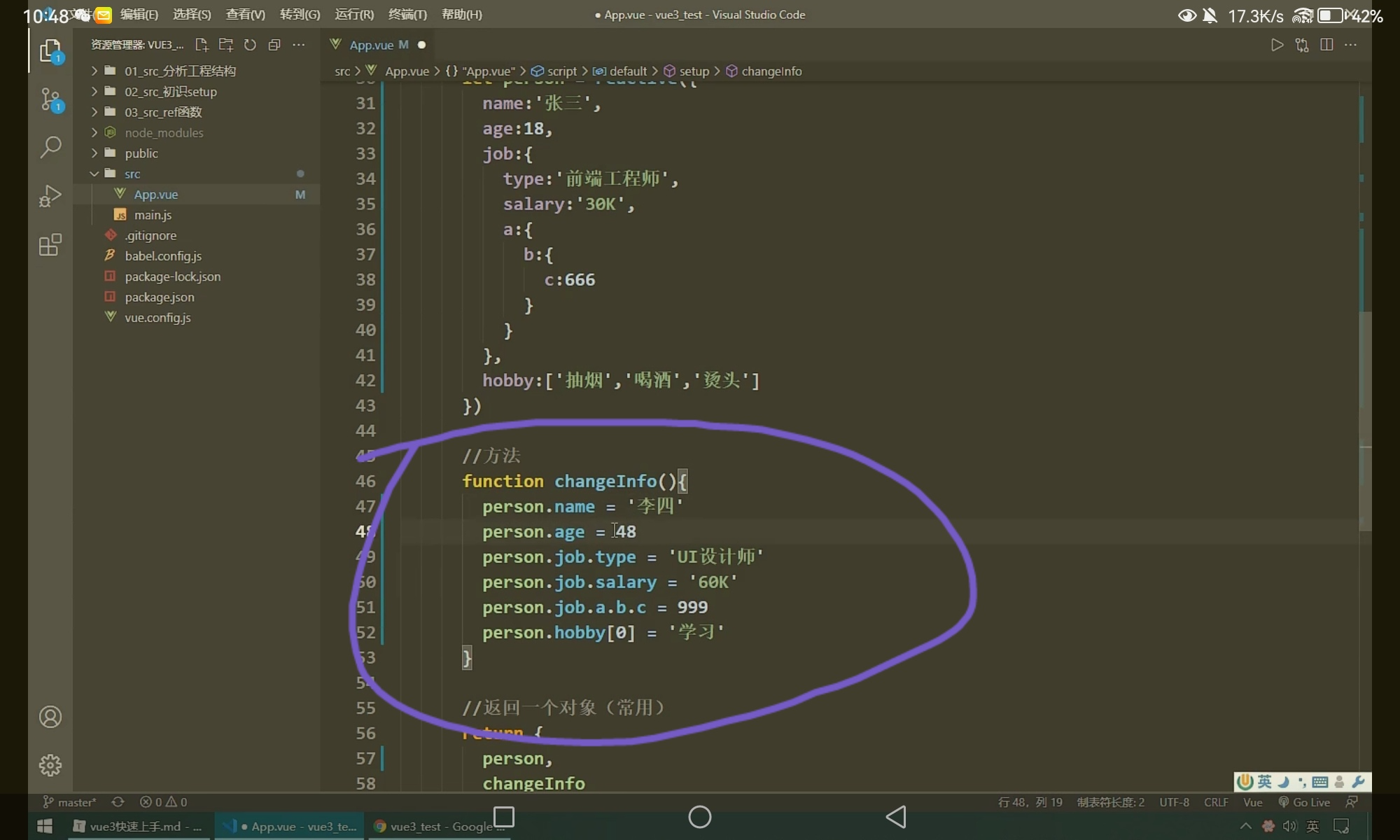1400x840 pixels.
Task: Open Run and Debug view icon
Action: tap(50, 196)
